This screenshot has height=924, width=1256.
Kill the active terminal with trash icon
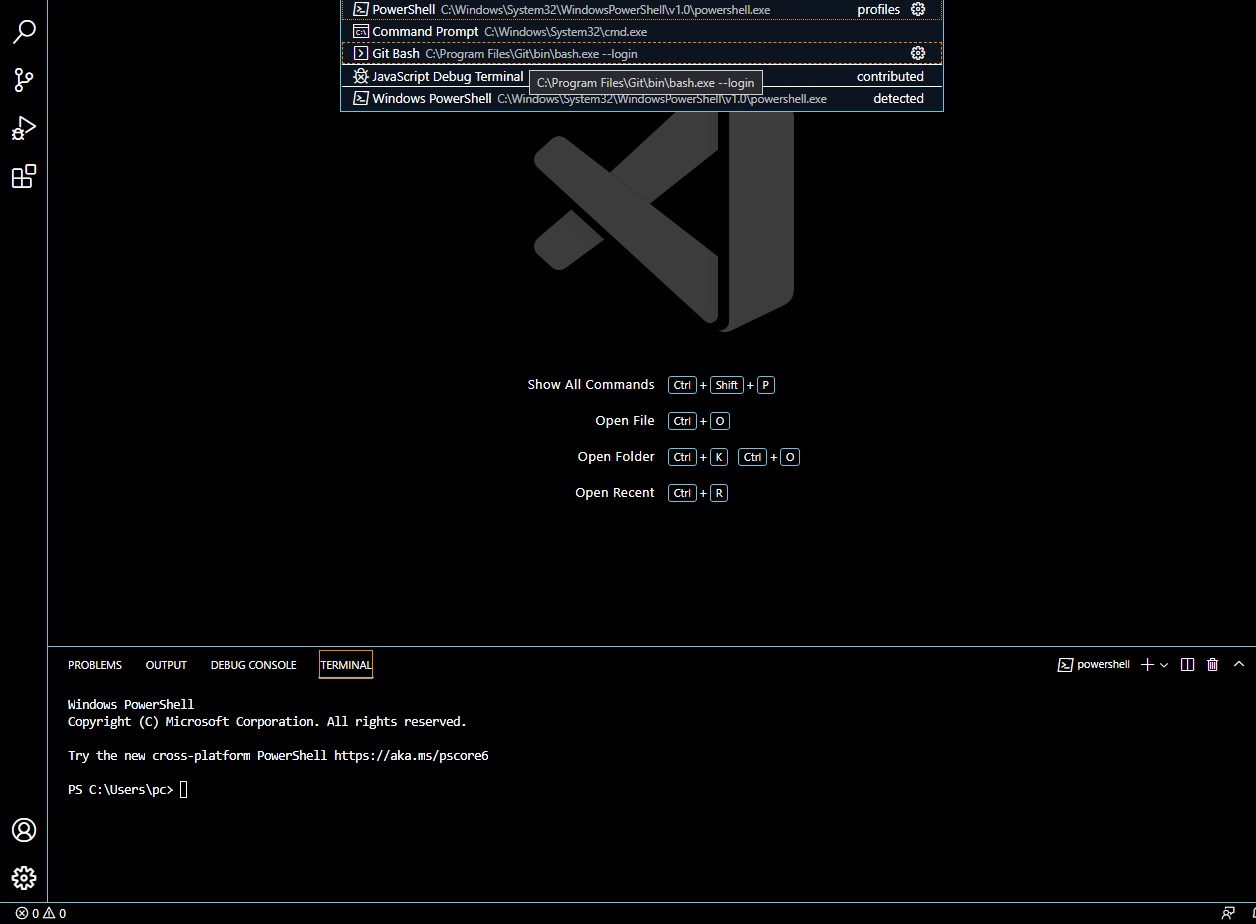coord(1212,664)
